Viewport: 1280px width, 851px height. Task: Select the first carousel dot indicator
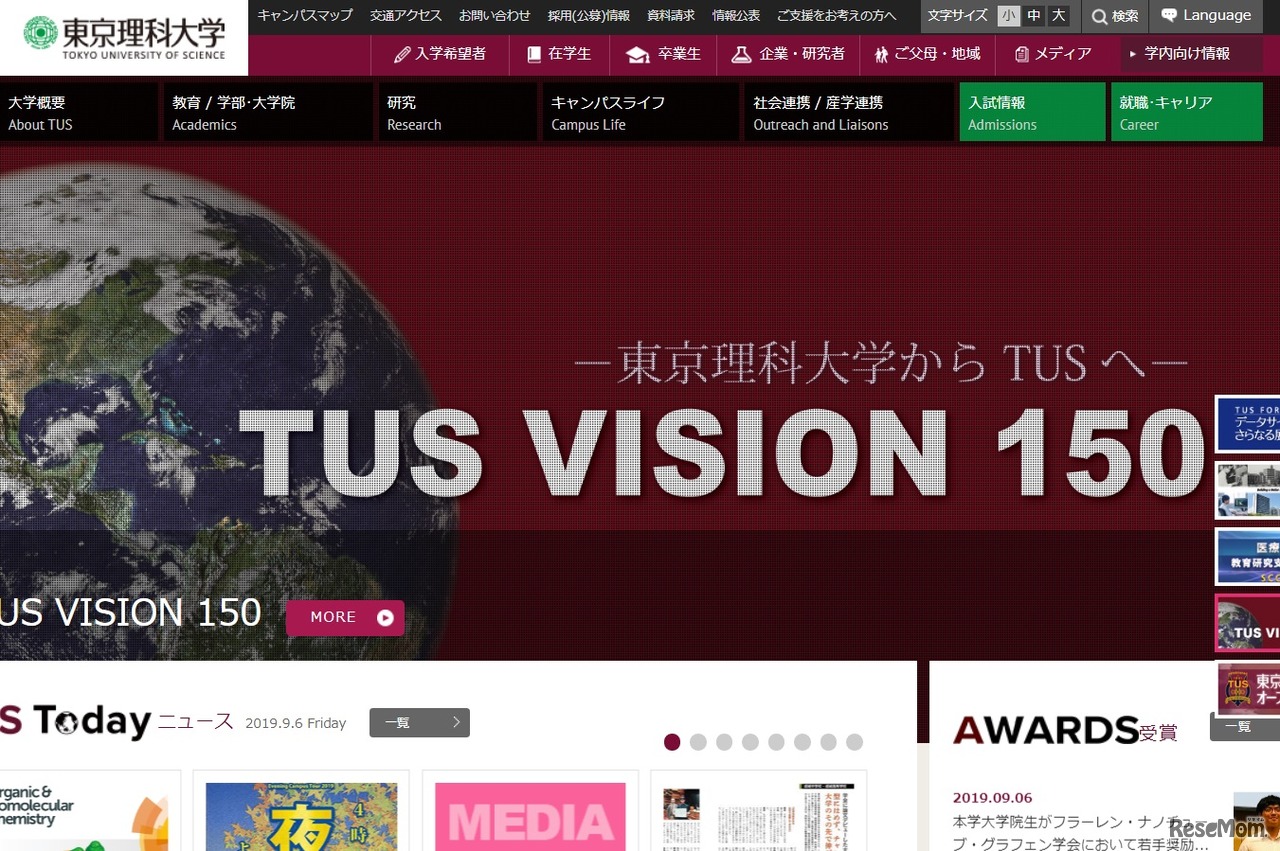click(x=671, y=742)
